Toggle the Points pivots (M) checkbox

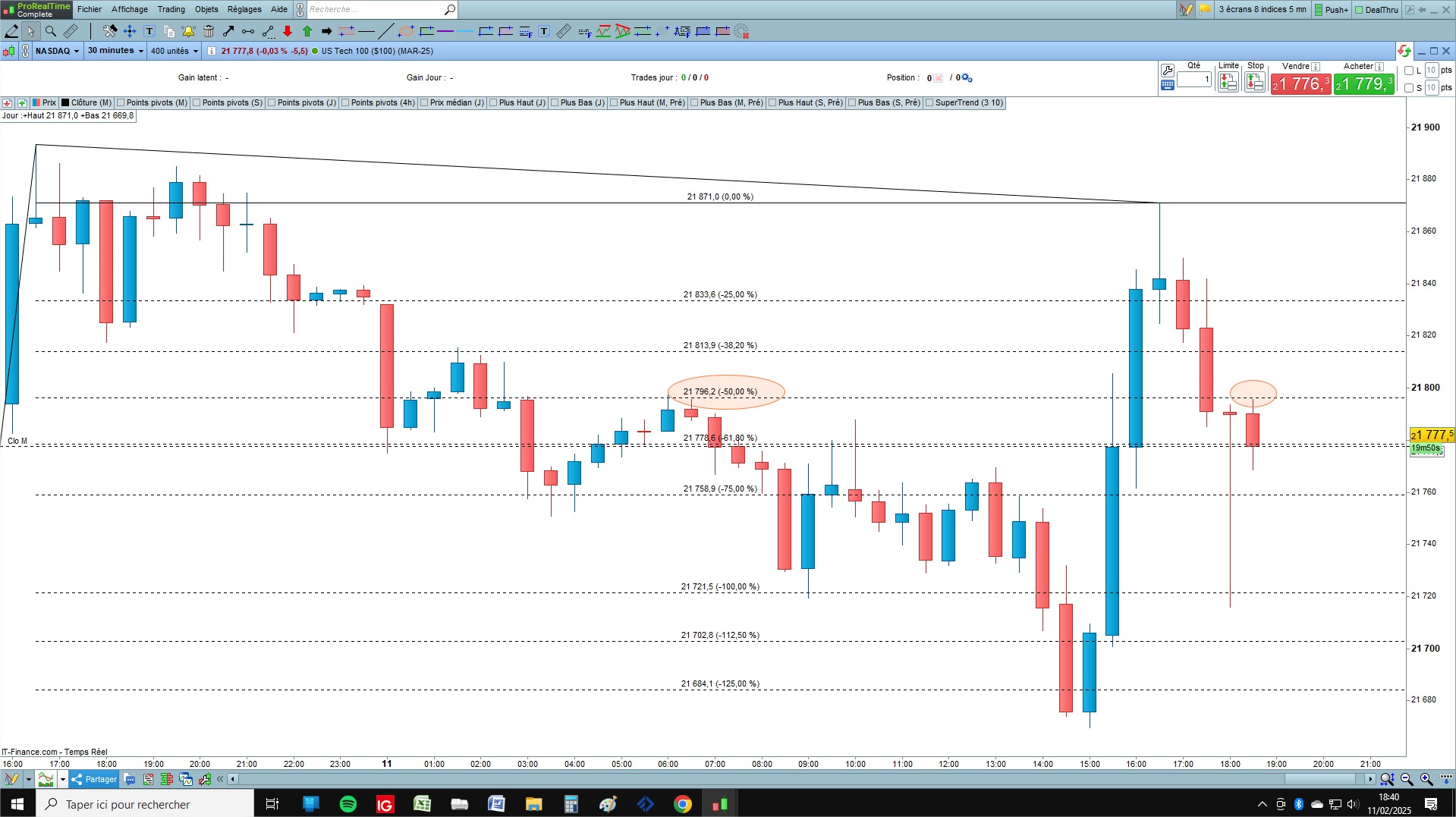[x=121, y=103]
